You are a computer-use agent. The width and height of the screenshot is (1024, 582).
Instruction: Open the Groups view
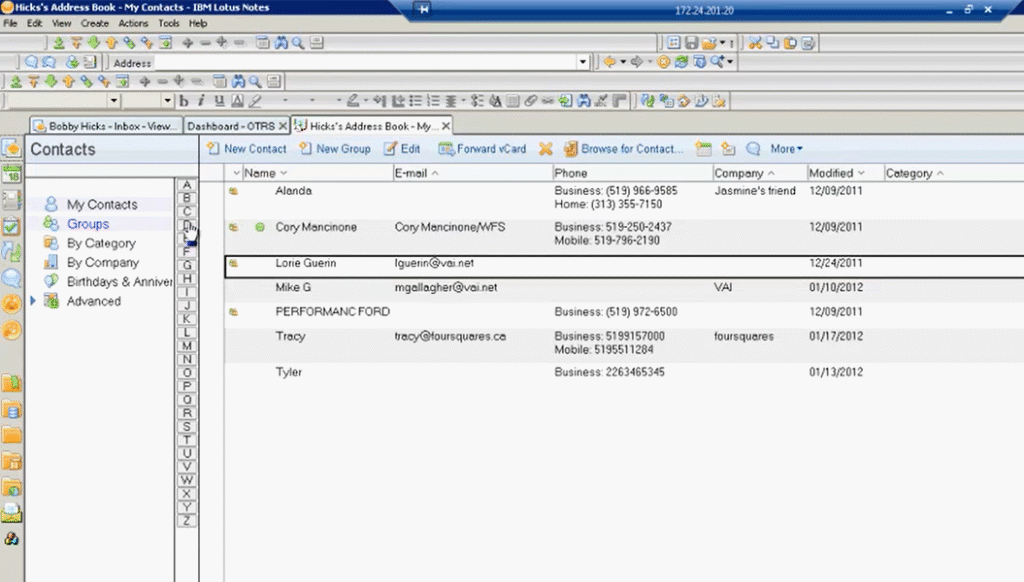click(88, 224)
